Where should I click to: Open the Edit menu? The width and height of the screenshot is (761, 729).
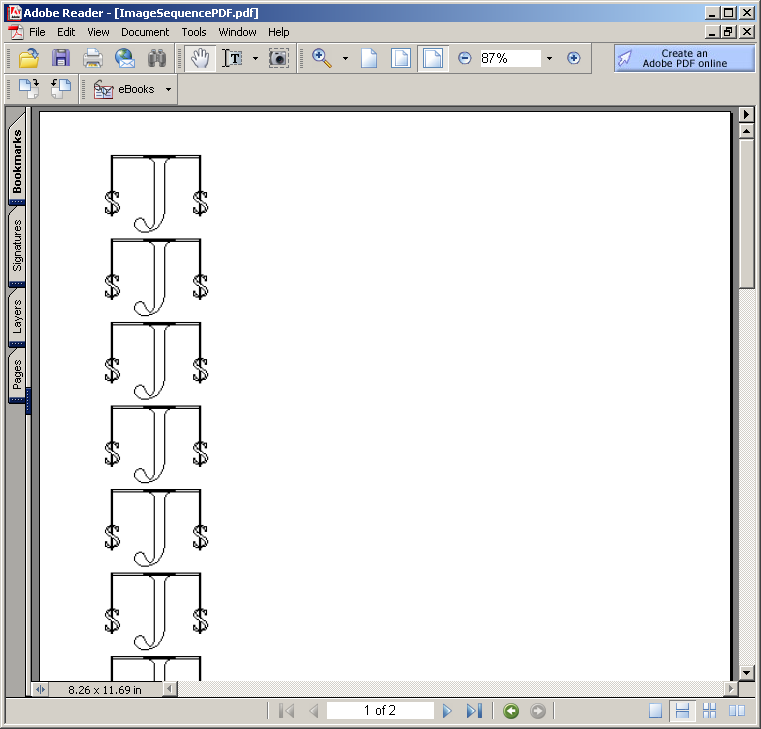point(66,32)
